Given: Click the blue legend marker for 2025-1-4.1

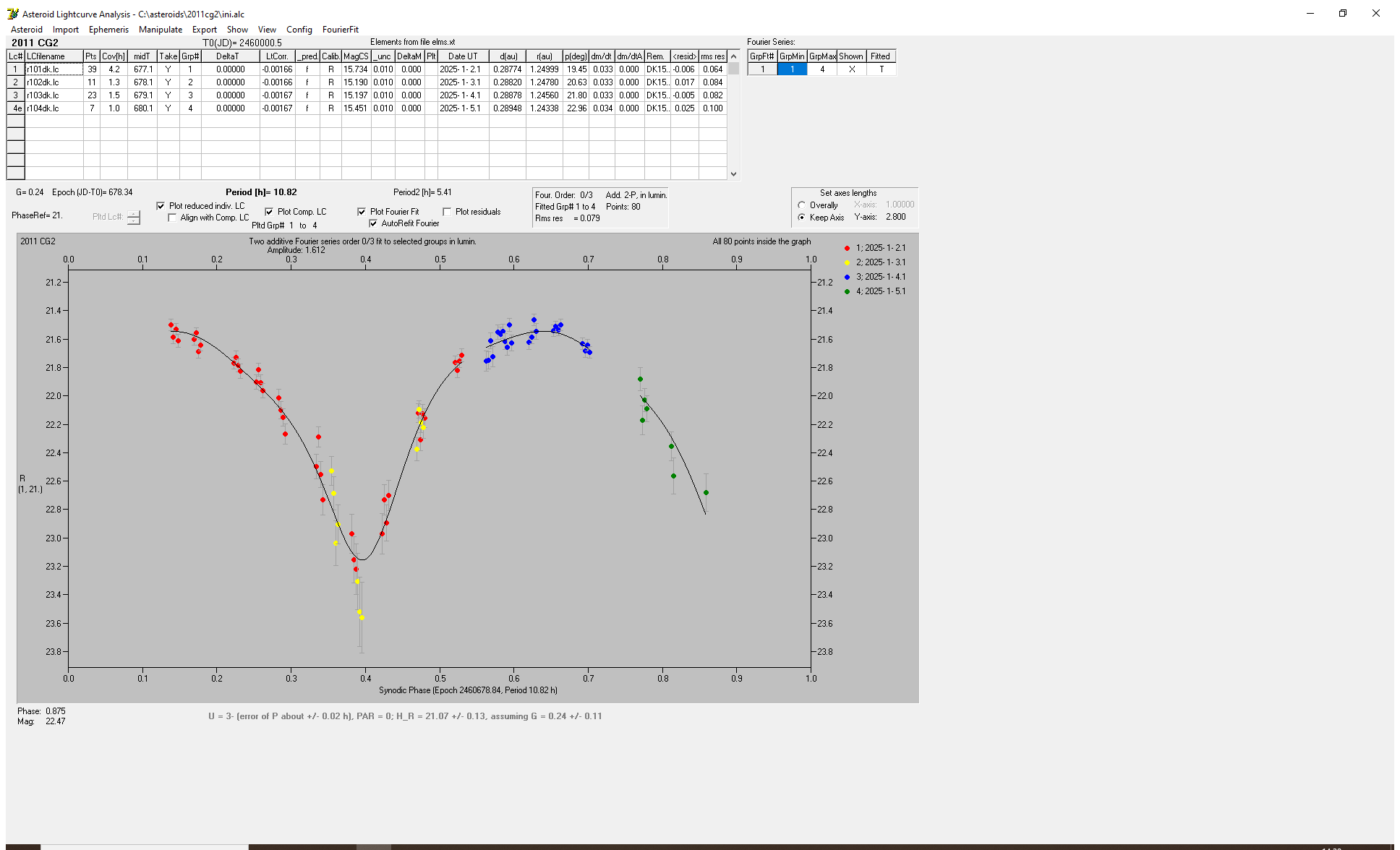Looking at the screenshot, I should tap(847, 277).
